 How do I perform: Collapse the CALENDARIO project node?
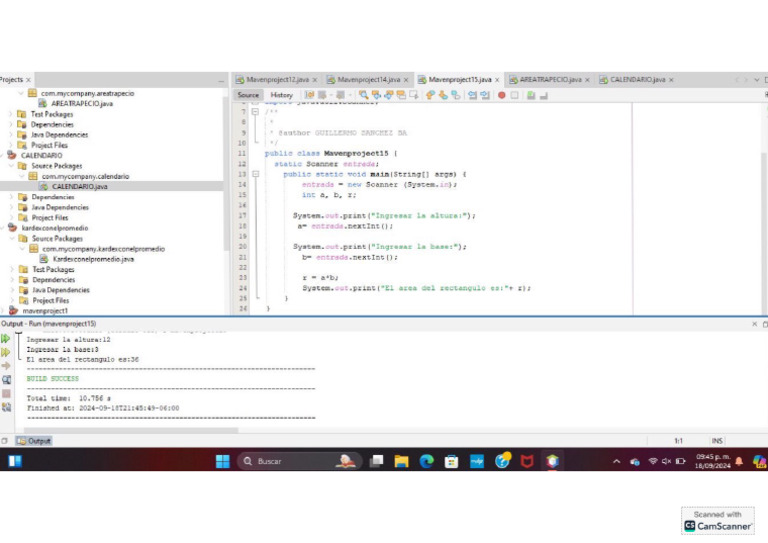(x=3, y=156)
